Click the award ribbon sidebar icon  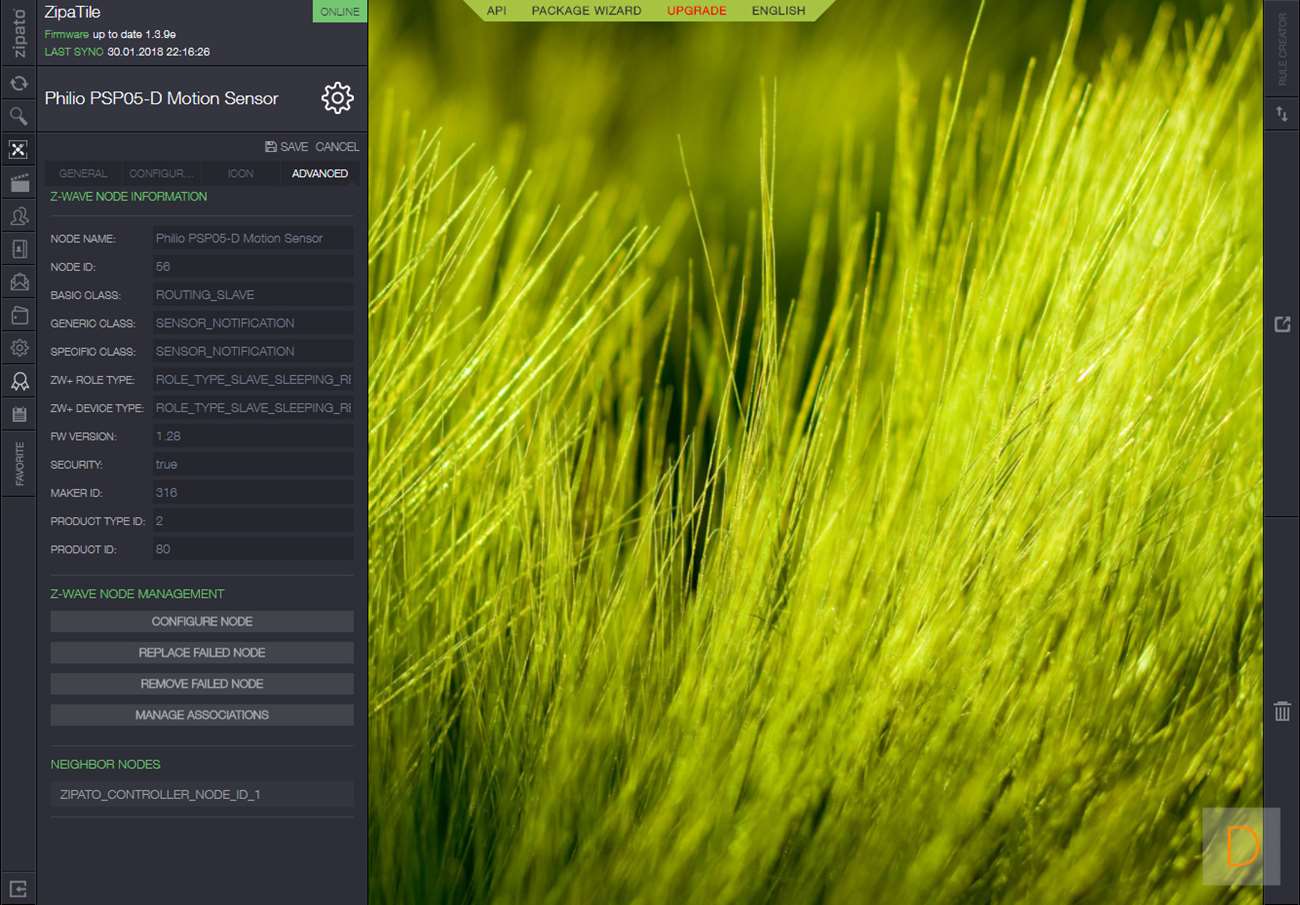click(x=18, y=381)
